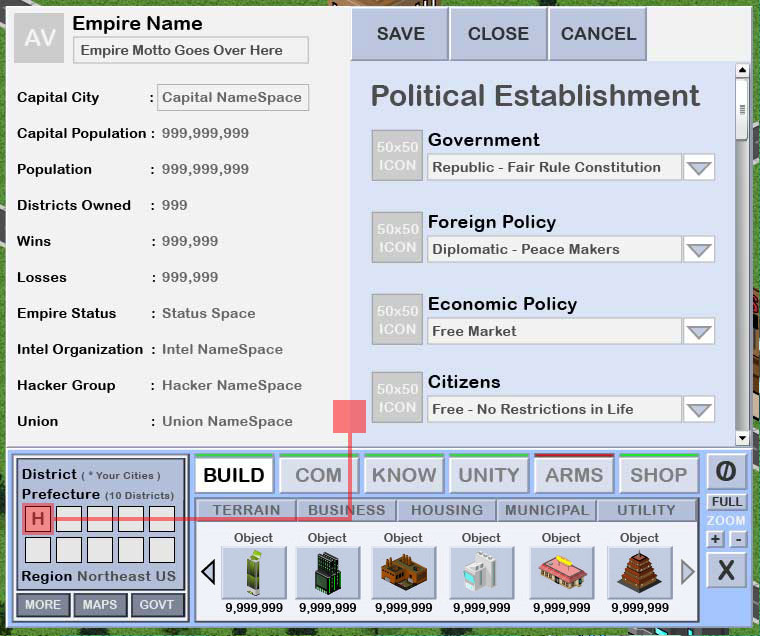This screenshot has width=760, height=636.
Task: Switch to the UNITY tab
Action: point(489,474)
